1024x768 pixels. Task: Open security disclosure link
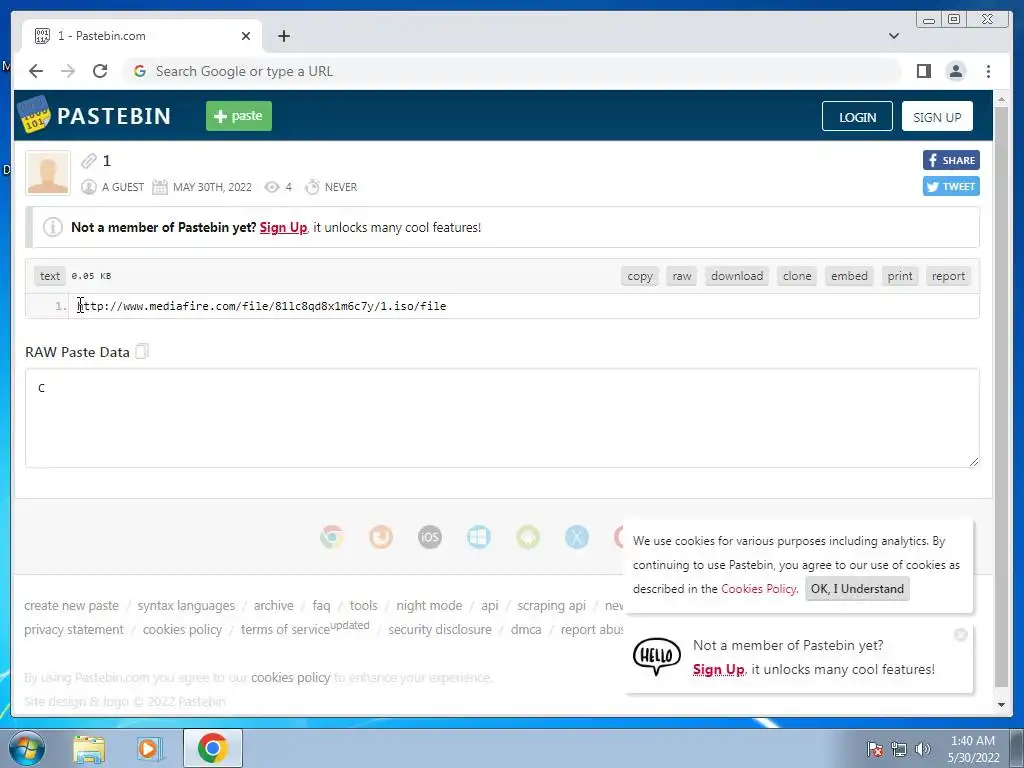pyautogui.click(x=440, y=630)
